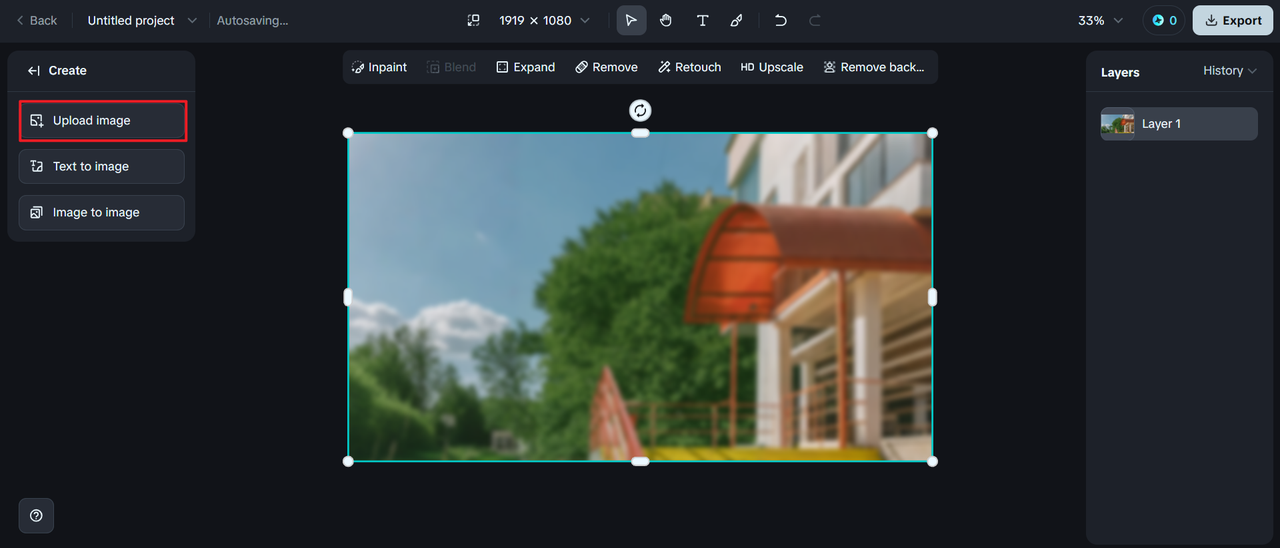
Task: Open the 33% zoom level dropdown
Action: 1101,20
